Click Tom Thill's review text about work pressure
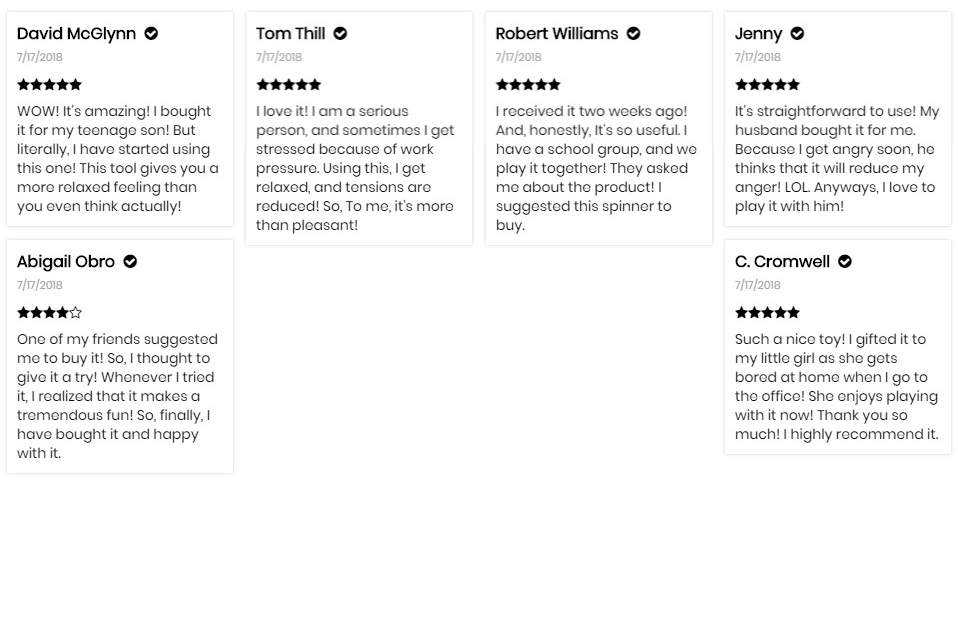 click(x=355, y=168)
